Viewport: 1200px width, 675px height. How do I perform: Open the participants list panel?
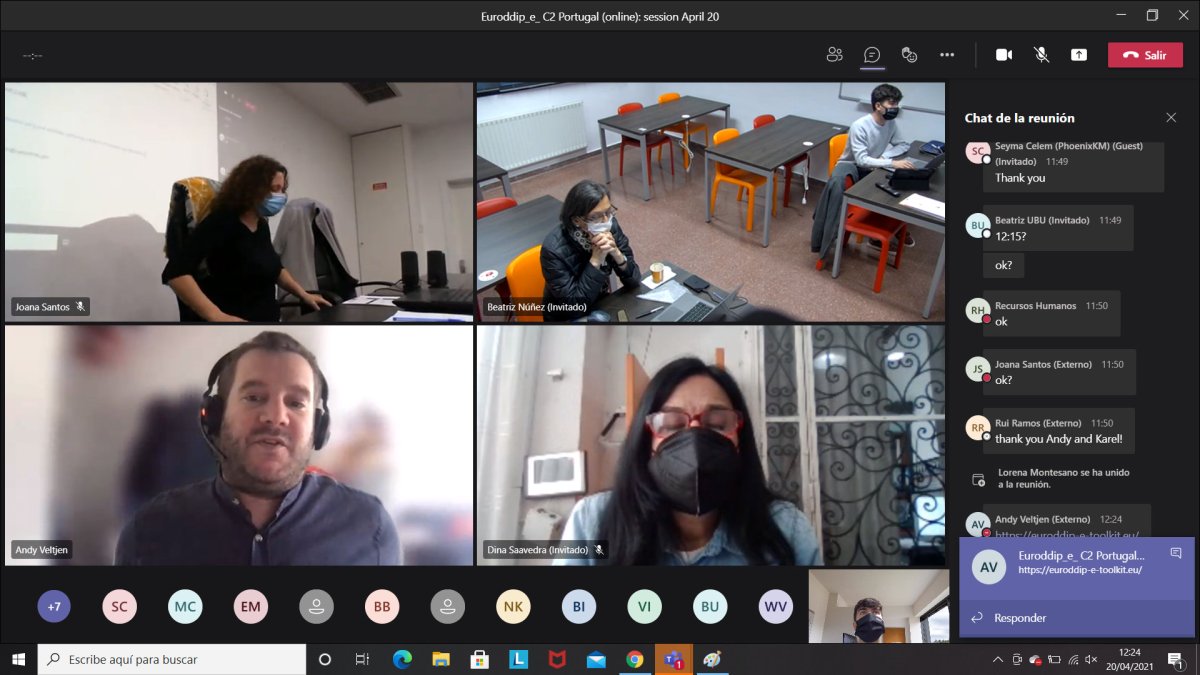point(834,55)
